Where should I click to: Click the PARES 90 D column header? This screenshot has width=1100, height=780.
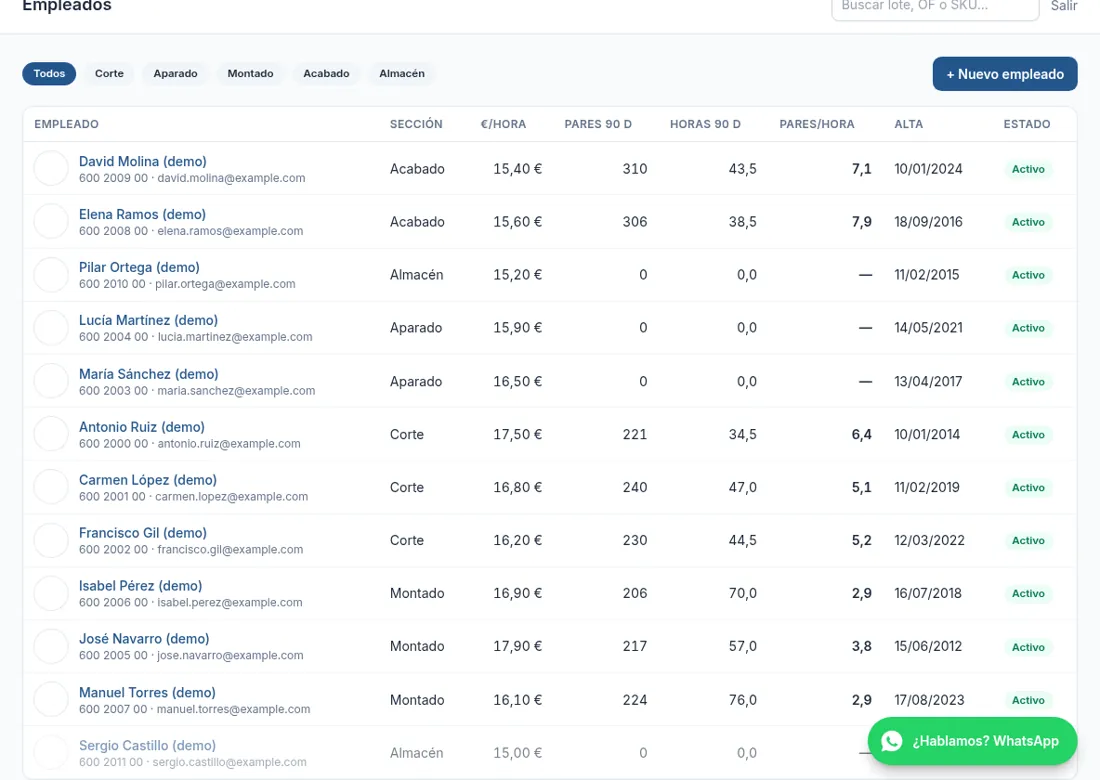(x=598, y=124)
